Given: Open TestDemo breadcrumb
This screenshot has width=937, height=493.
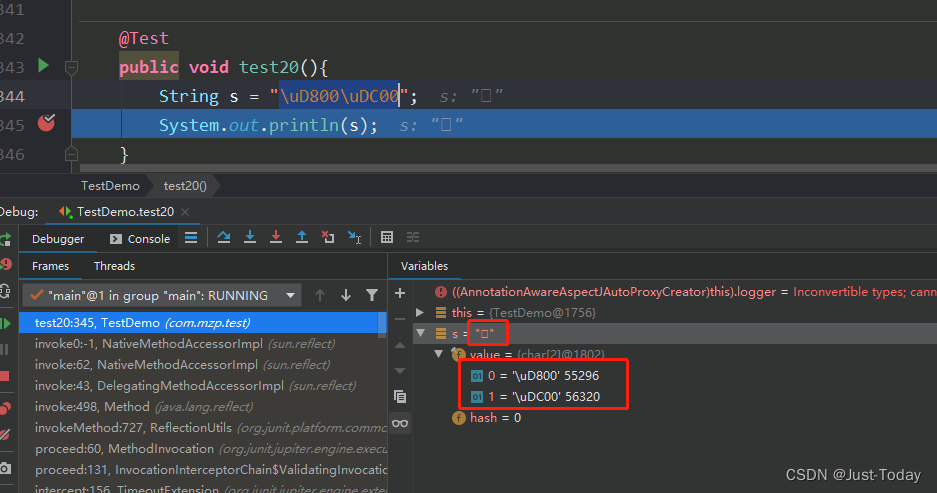Looking at the screenshot, I should (110, 186).
